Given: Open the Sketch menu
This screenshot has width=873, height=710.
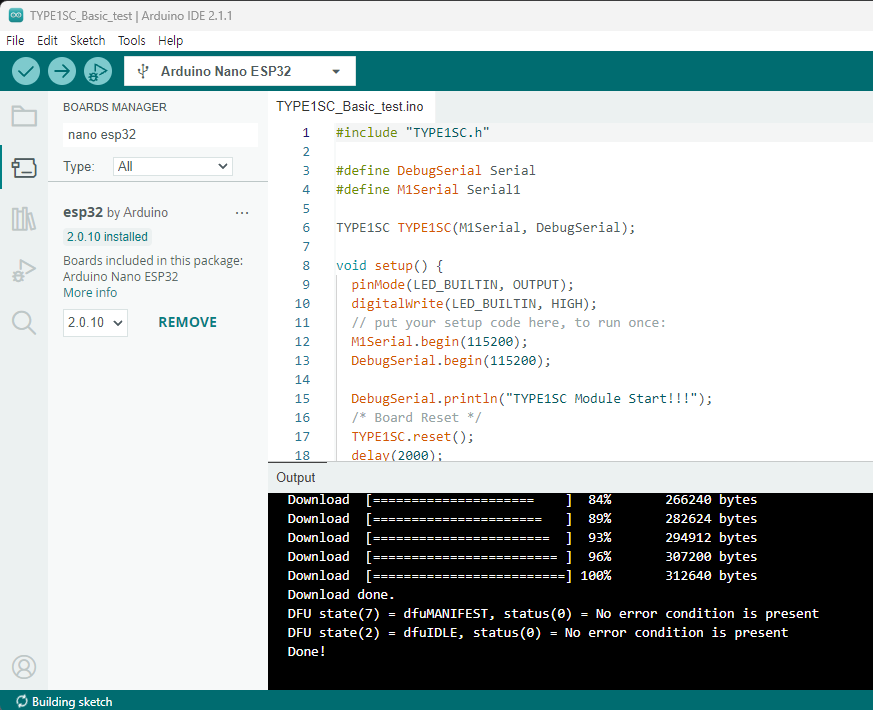Looking at the screenshot, I should click(x=87, y=41).
